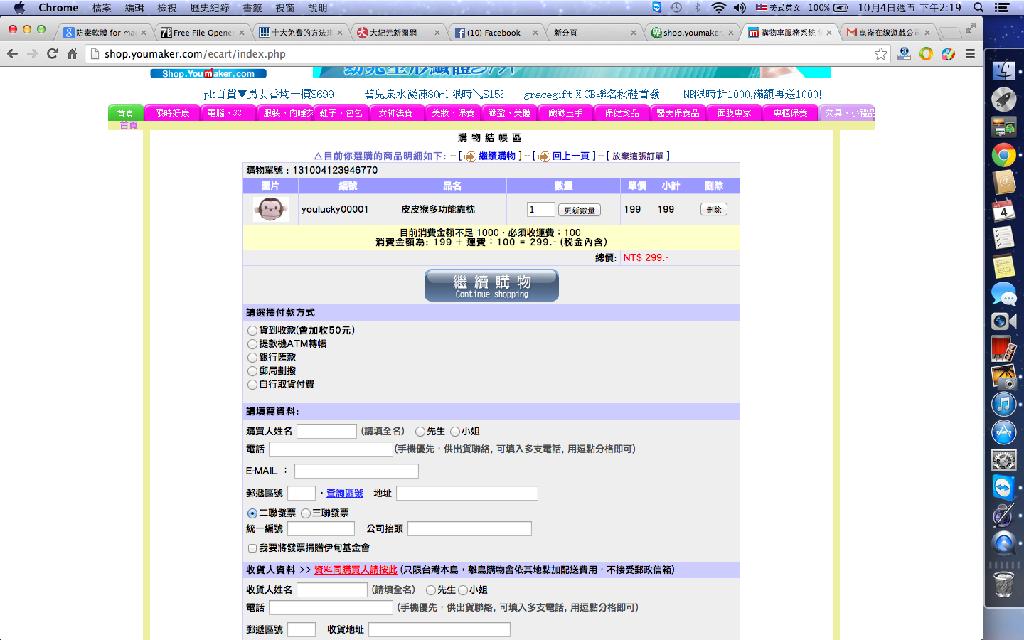Launch Google Chrome from the Dock

point(1004,154)
